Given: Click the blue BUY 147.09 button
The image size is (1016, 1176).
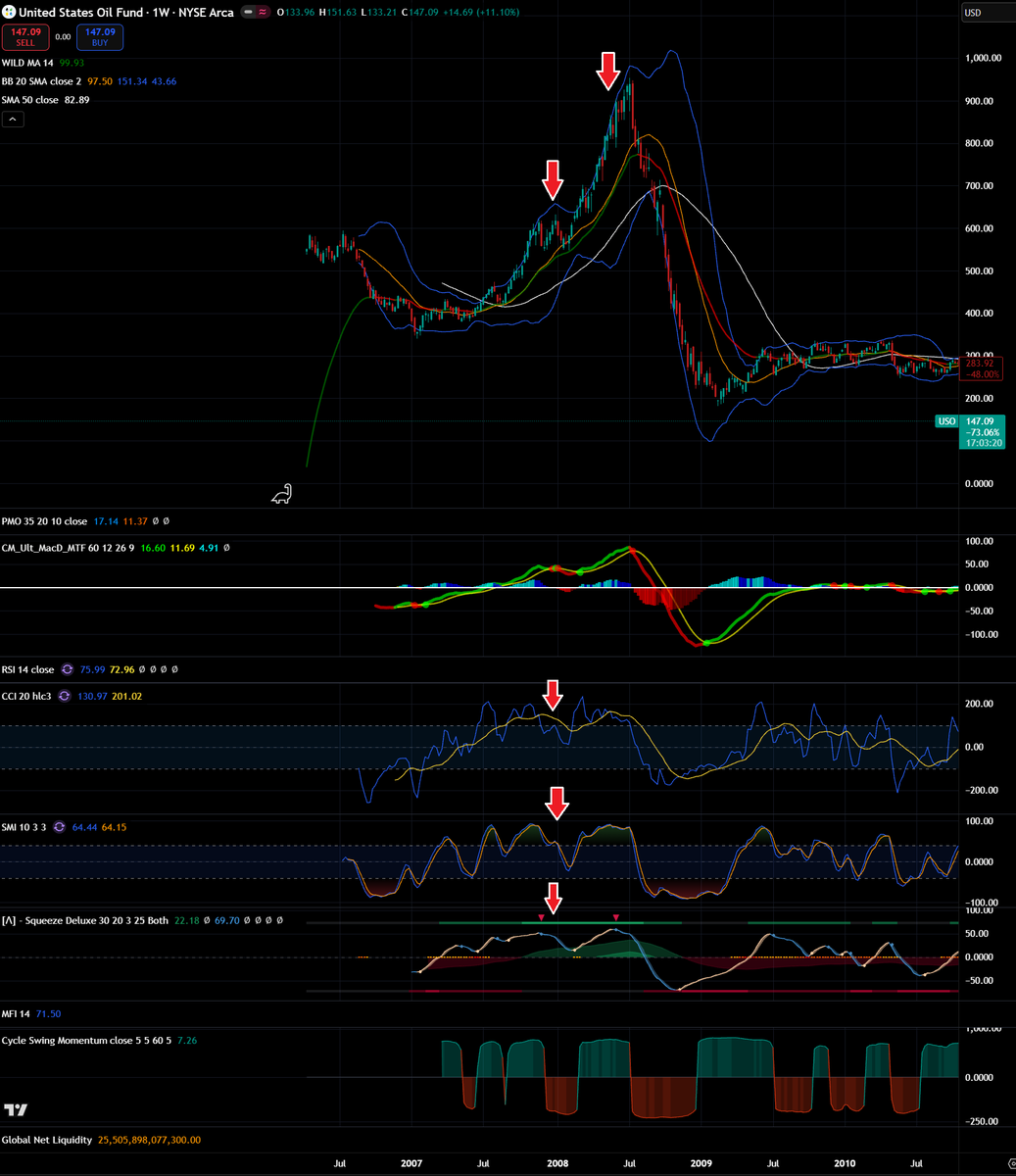Looking at the screenshot, I should click(x=101, y=37).
